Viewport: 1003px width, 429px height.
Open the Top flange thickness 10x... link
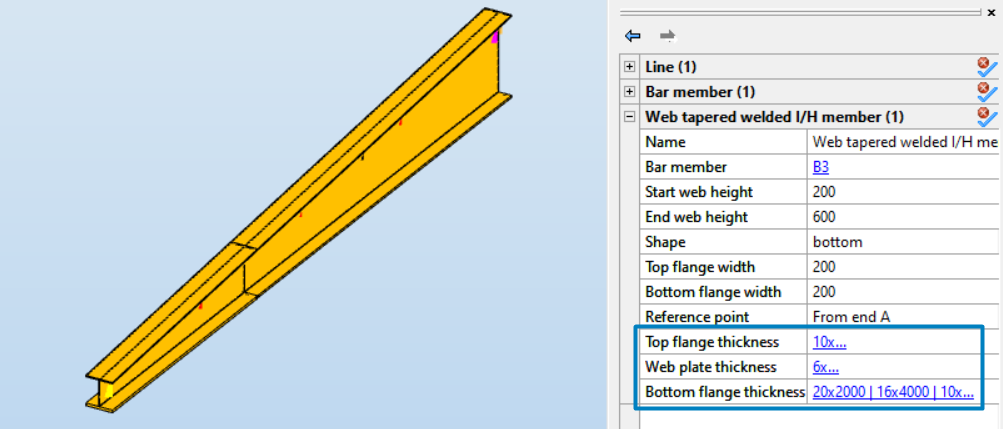(x=829, y=342)
